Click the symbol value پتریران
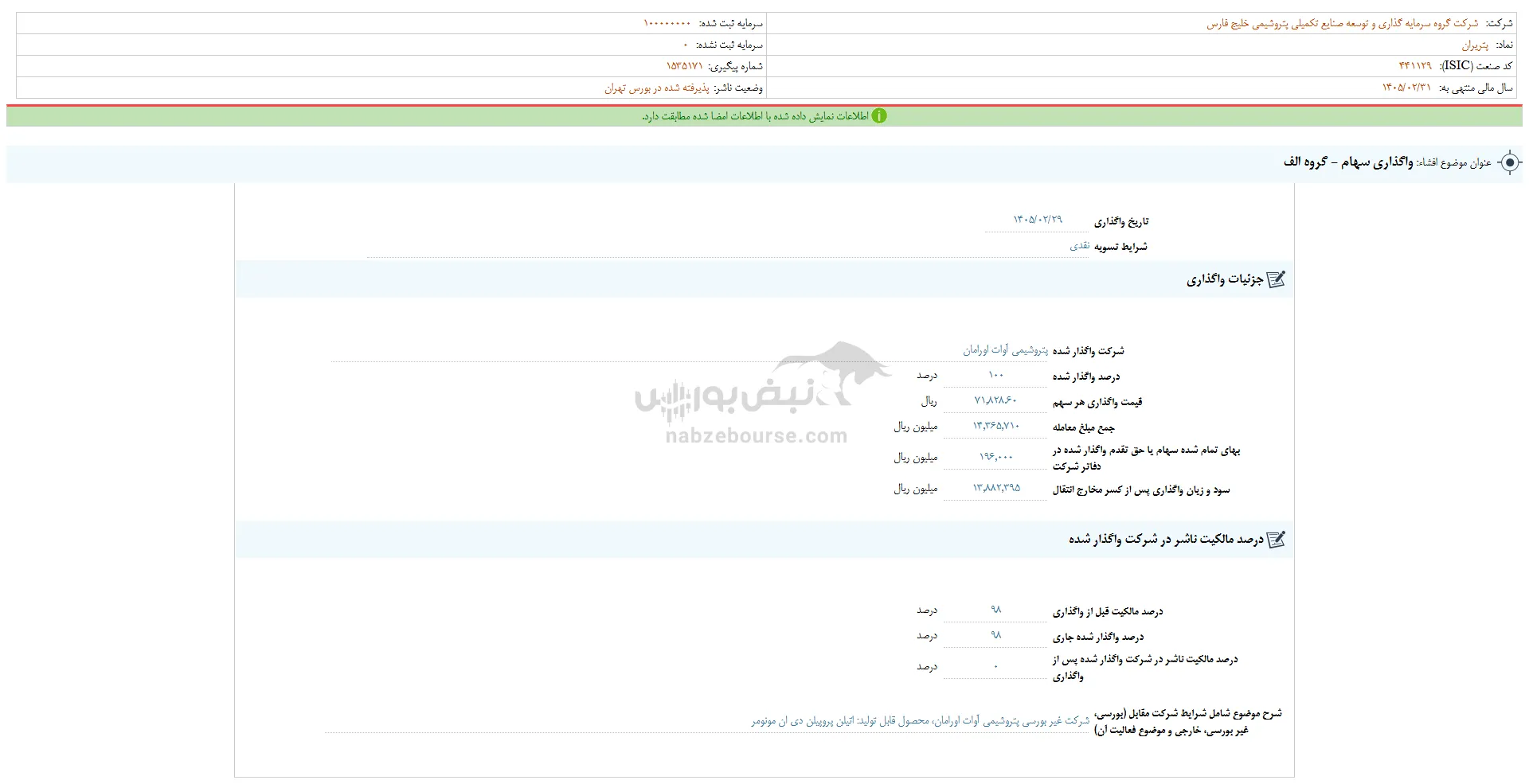Screen dimensions: 1529x784 click(x=1475, y=45)
